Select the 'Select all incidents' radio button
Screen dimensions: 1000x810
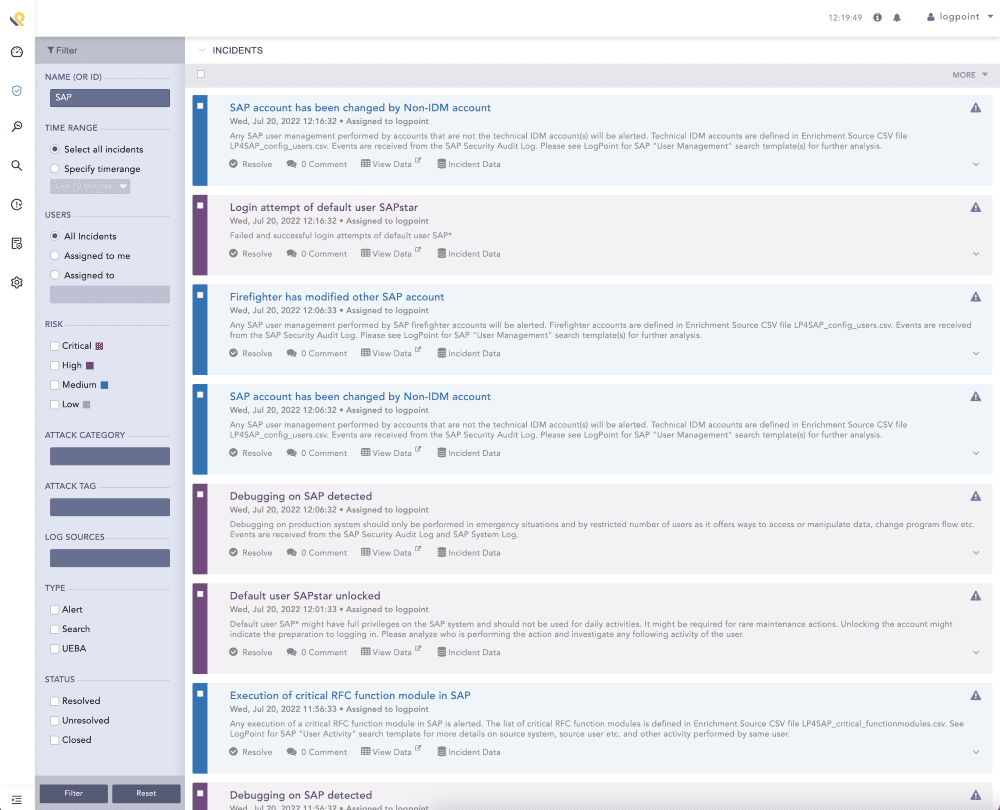click(55, 149)
